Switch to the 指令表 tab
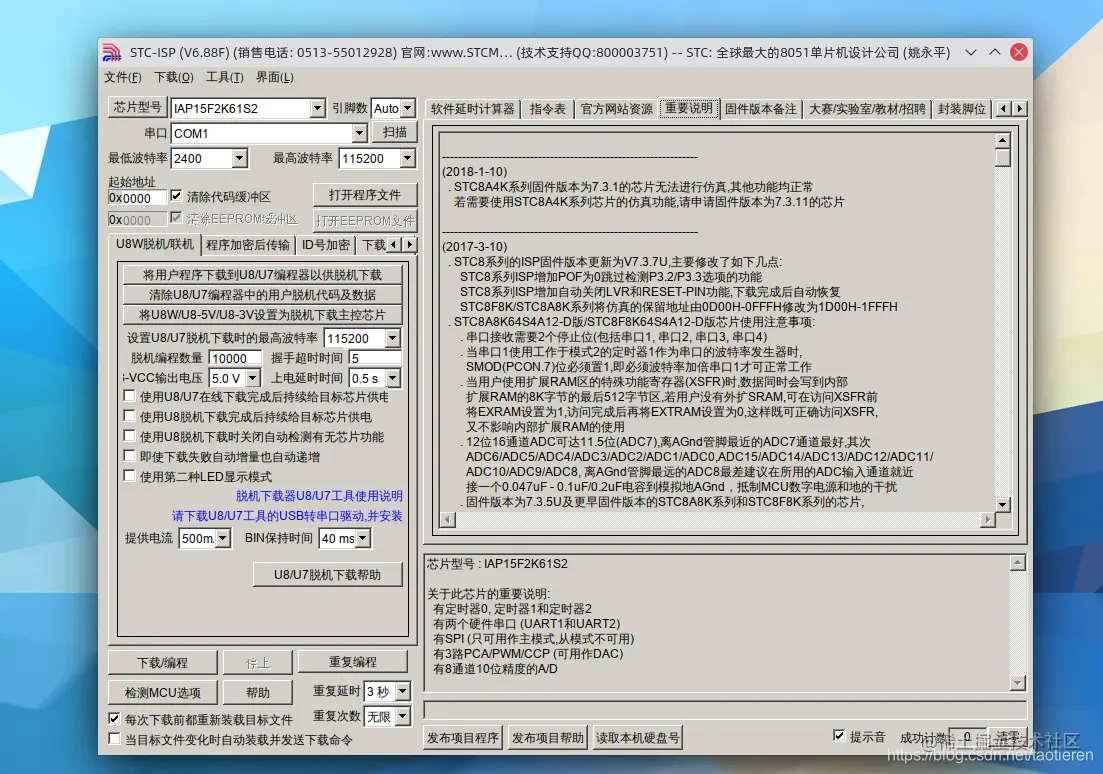Viewport: 1103px width, 774px height. coord(548,108)
